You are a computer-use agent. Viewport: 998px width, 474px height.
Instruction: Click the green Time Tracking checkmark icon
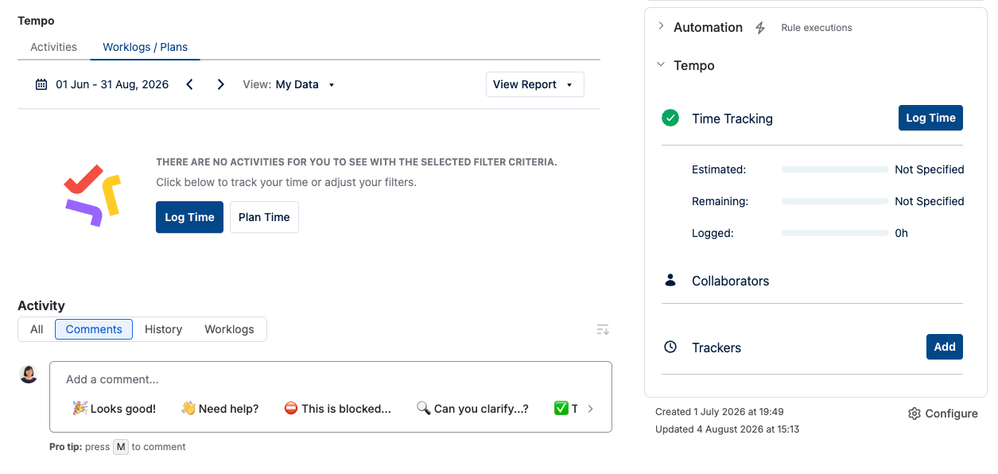[670, 118]
